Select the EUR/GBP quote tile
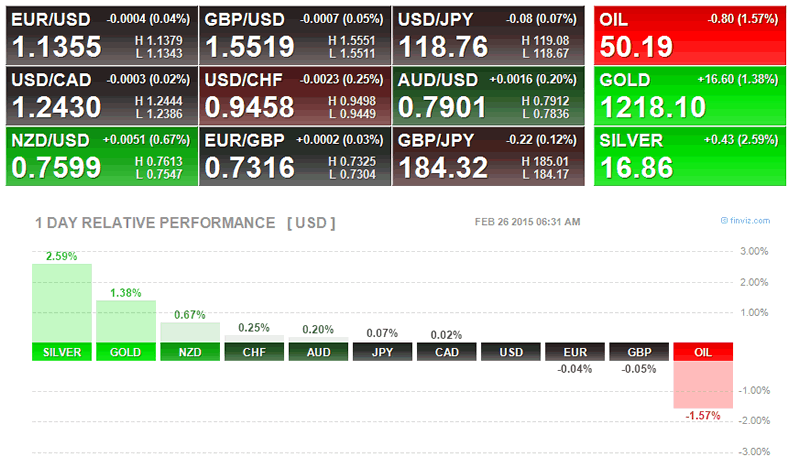The width and height of the screenshot is (800, 468). point(294,156)
